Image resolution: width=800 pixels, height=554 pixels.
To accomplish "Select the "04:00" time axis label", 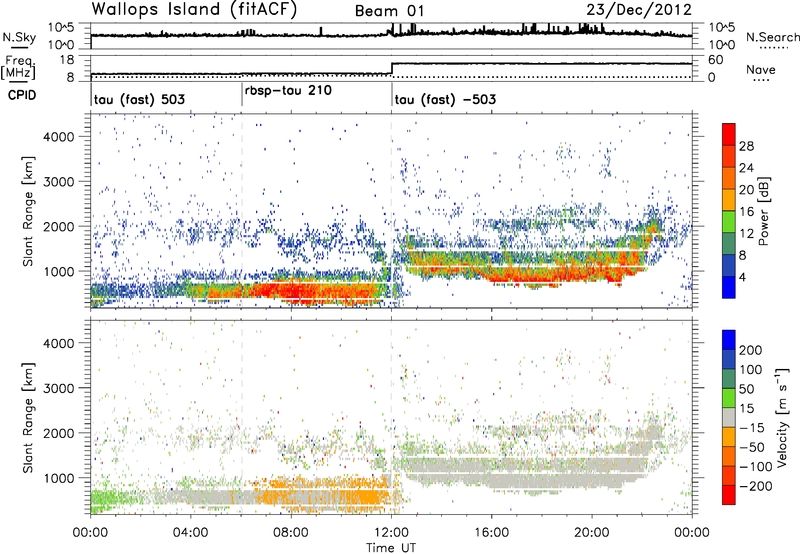I will click(191, 533).
